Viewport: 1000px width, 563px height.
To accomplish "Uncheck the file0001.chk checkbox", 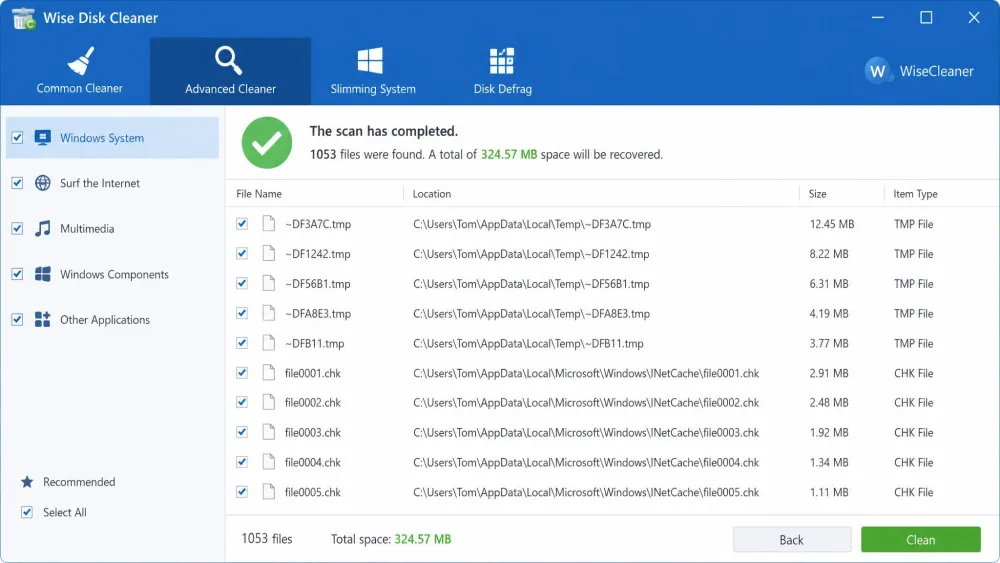I will tap(242, 372).
